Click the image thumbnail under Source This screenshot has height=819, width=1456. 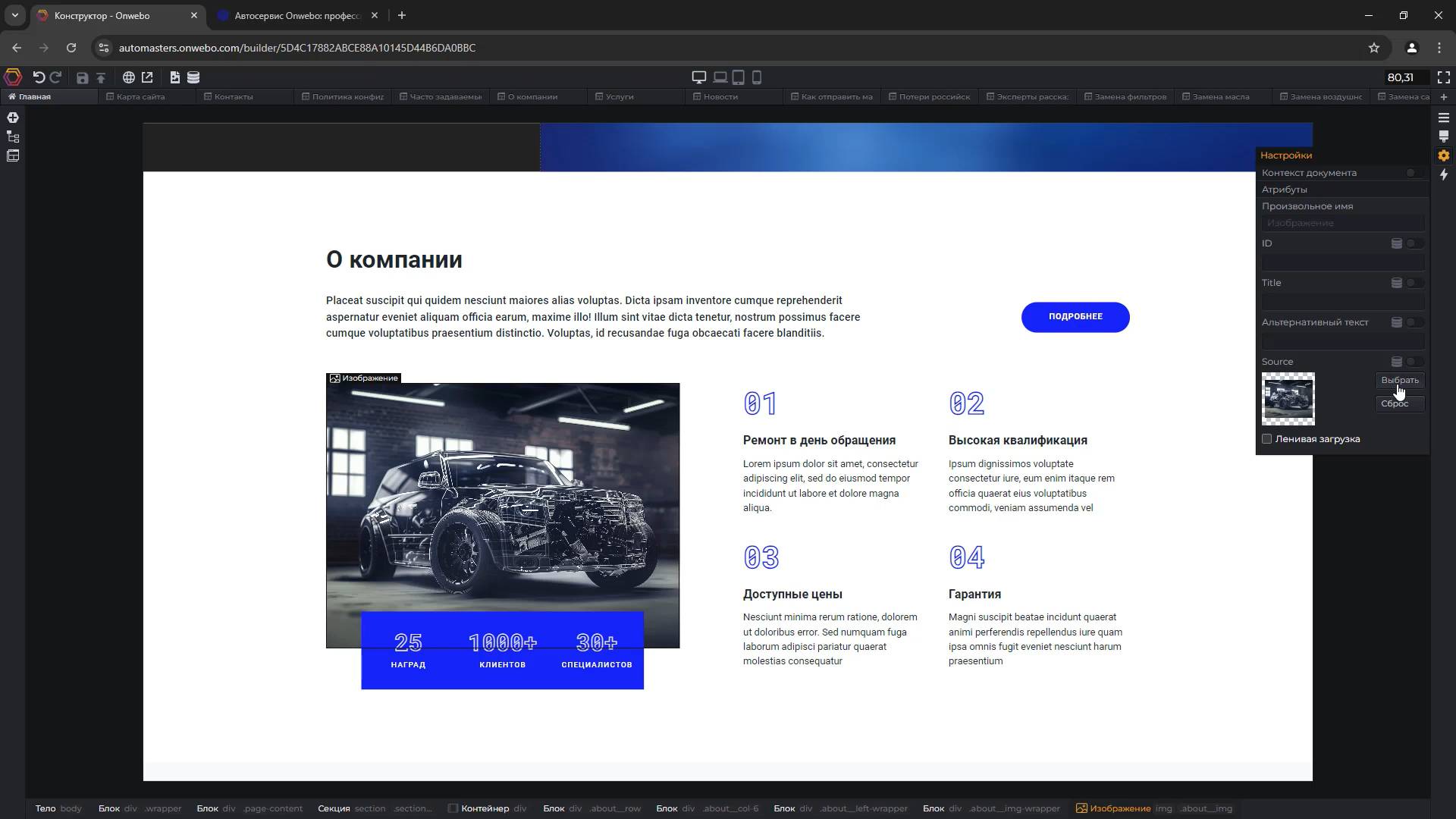tap(1289, 398)
